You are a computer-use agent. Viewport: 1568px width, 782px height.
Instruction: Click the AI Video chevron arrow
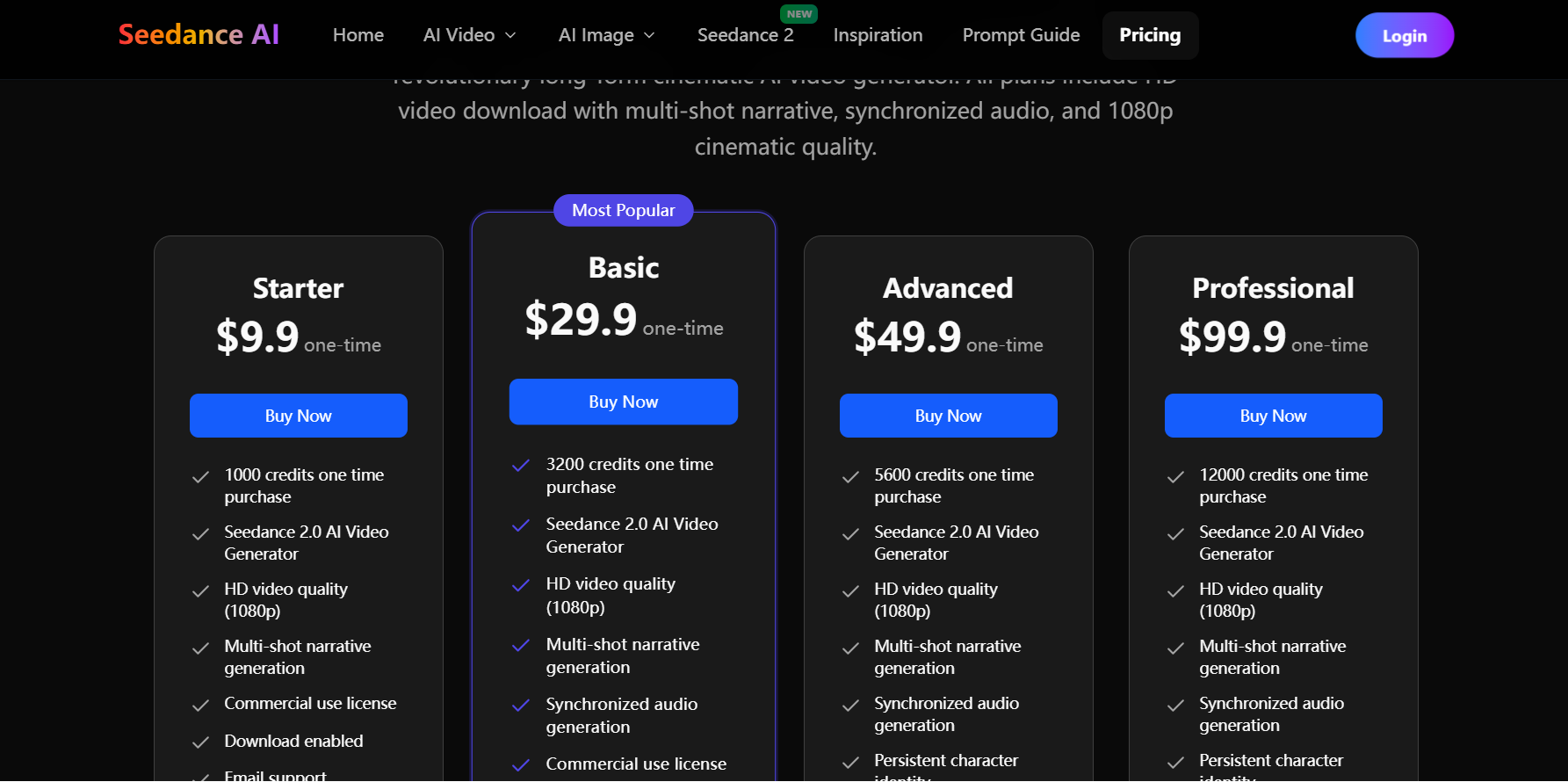pos(511,35)
